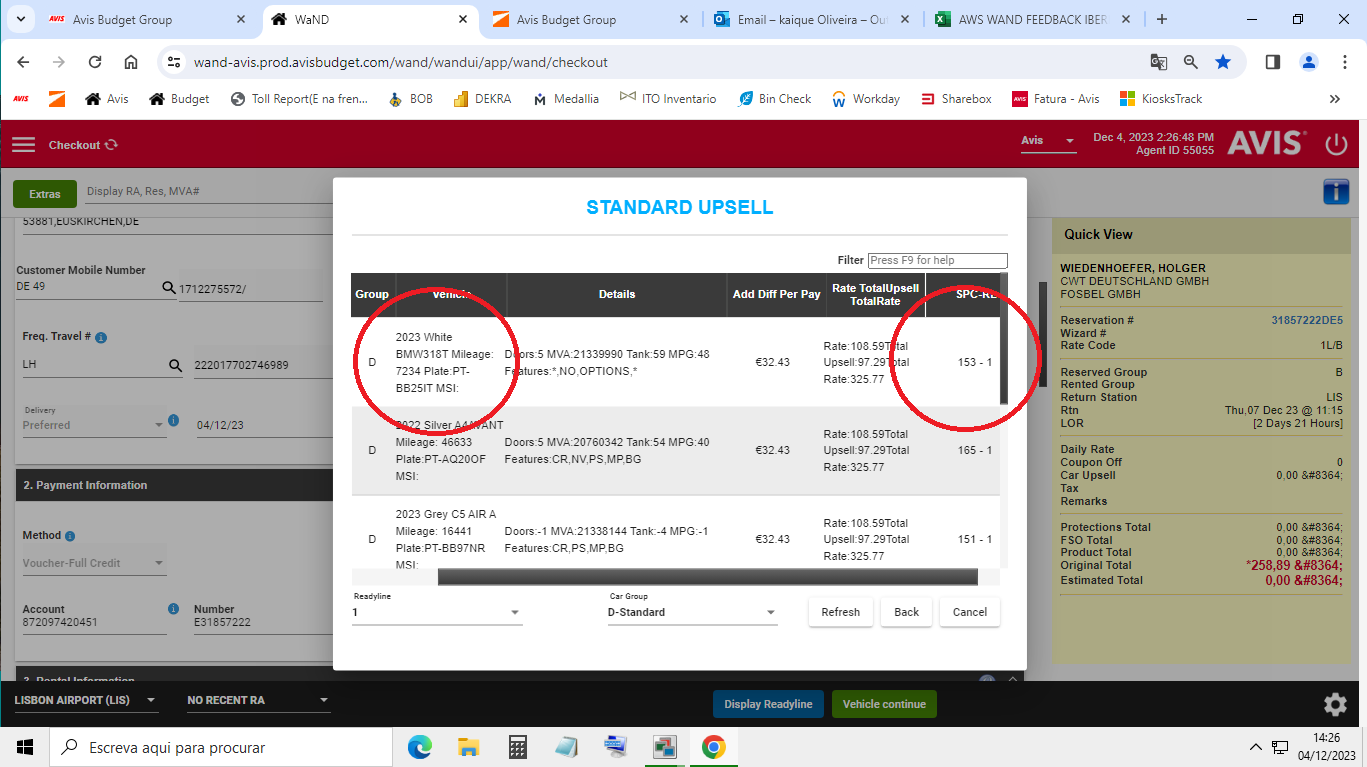The height and width of the screenshot is (767, 1367).
Task: Expand the Readyline dropdown
Action: 437,612
